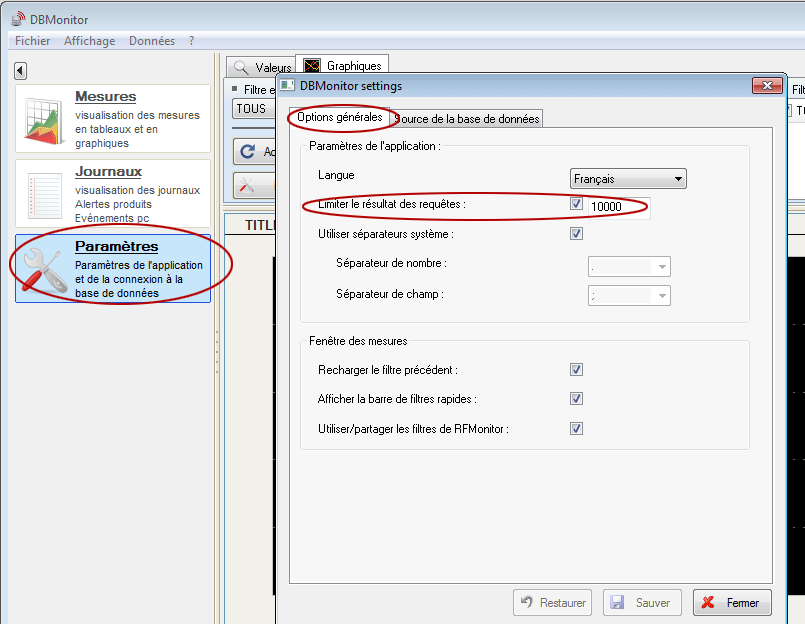
Task: Toggle Utiliser/partager les filtres de RFMonitor
Action: (x=576, y=428)
